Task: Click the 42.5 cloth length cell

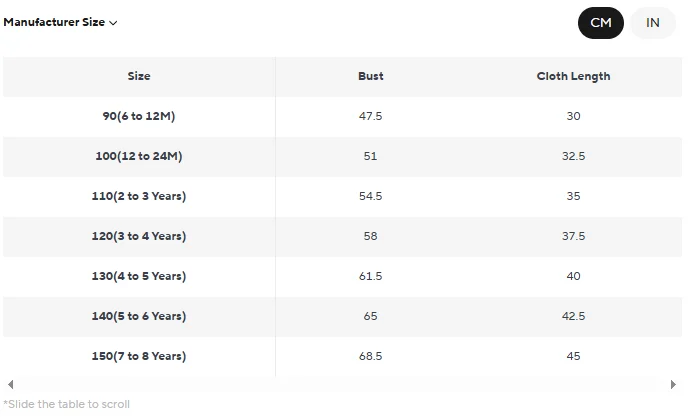Action: pyautogui.click(x=573, y=316)
